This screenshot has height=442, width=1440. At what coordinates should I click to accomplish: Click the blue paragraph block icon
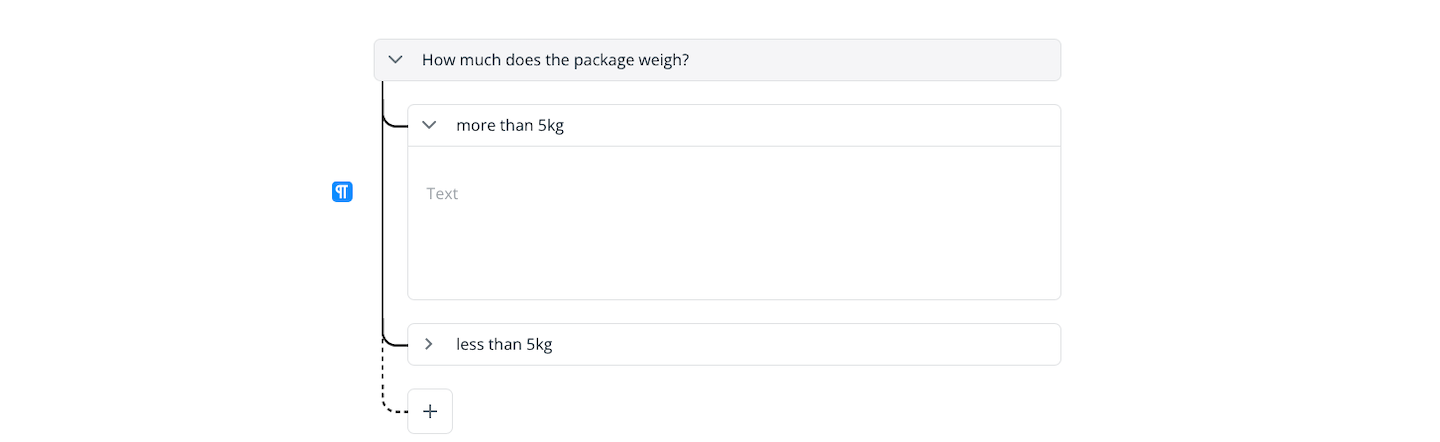pyautogui.click(x=342, y=192)
